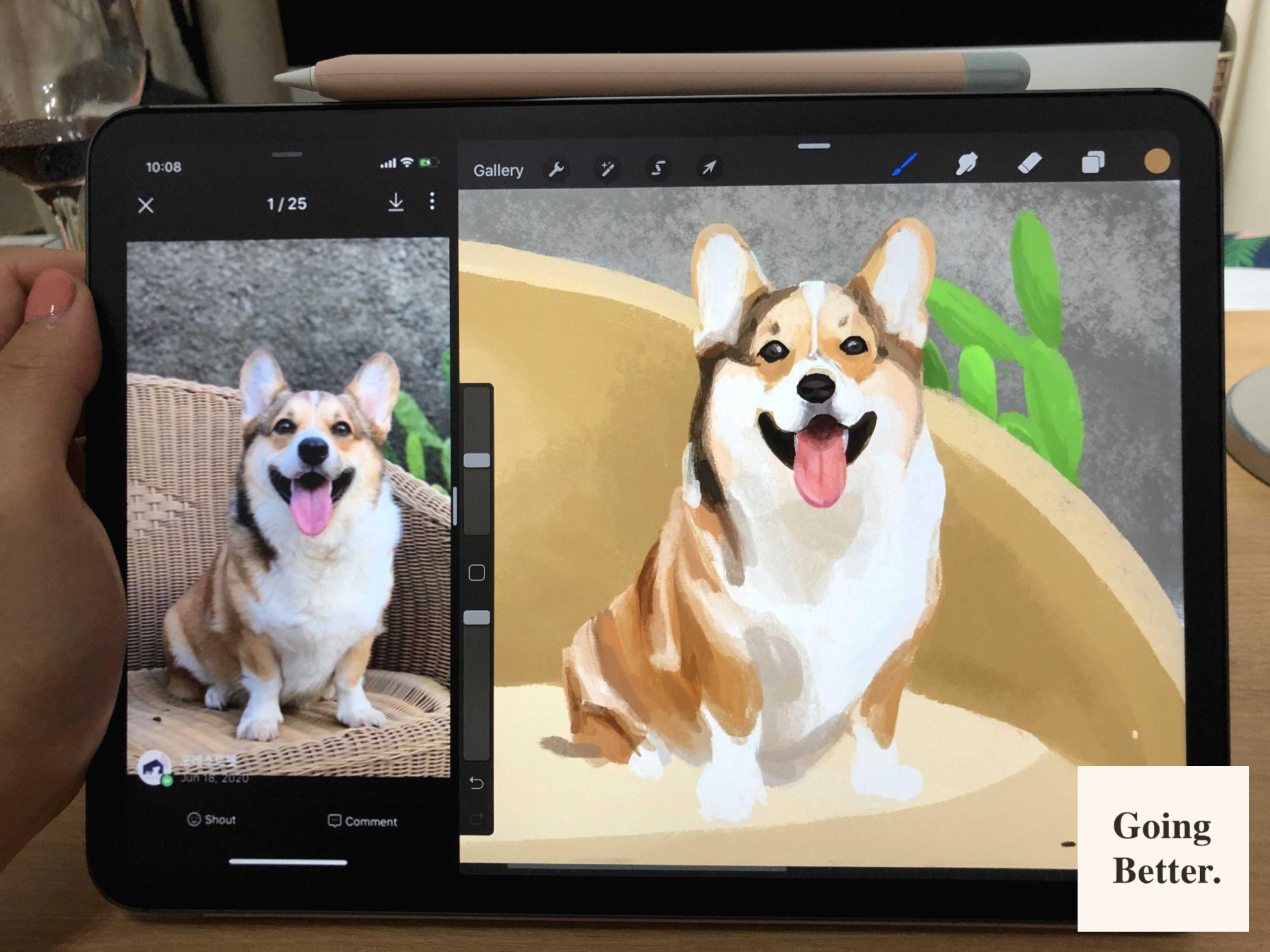Screen dimensions: 1270x952
Task: Select the Transform arrow tool
Action: (709, 168)
